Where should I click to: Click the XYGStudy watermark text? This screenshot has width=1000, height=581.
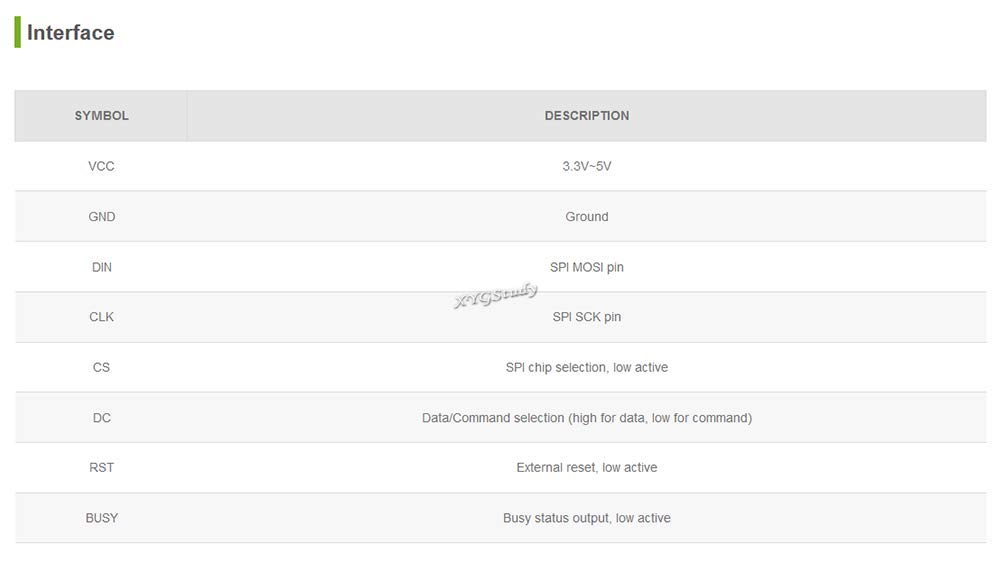pos(496,294)
